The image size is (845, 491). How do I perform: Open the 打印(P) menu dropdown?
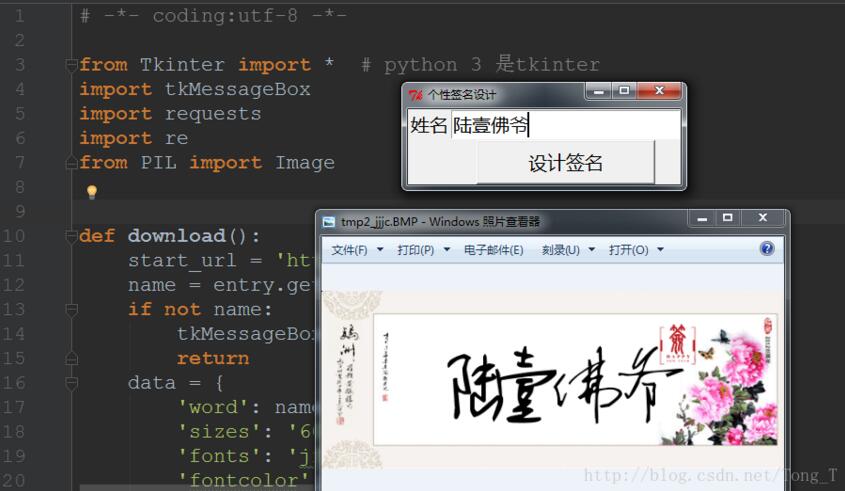423,250
